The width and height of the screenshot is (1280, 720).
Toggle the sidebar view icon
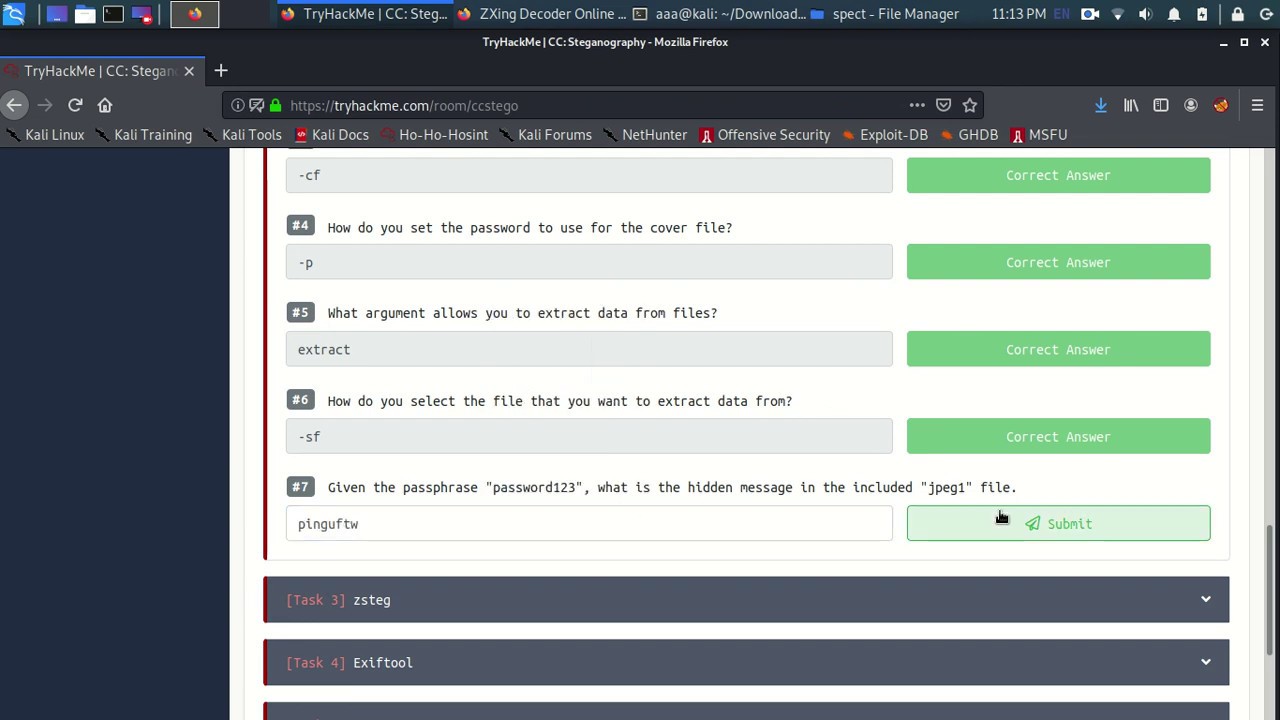tap(1161, 105)
